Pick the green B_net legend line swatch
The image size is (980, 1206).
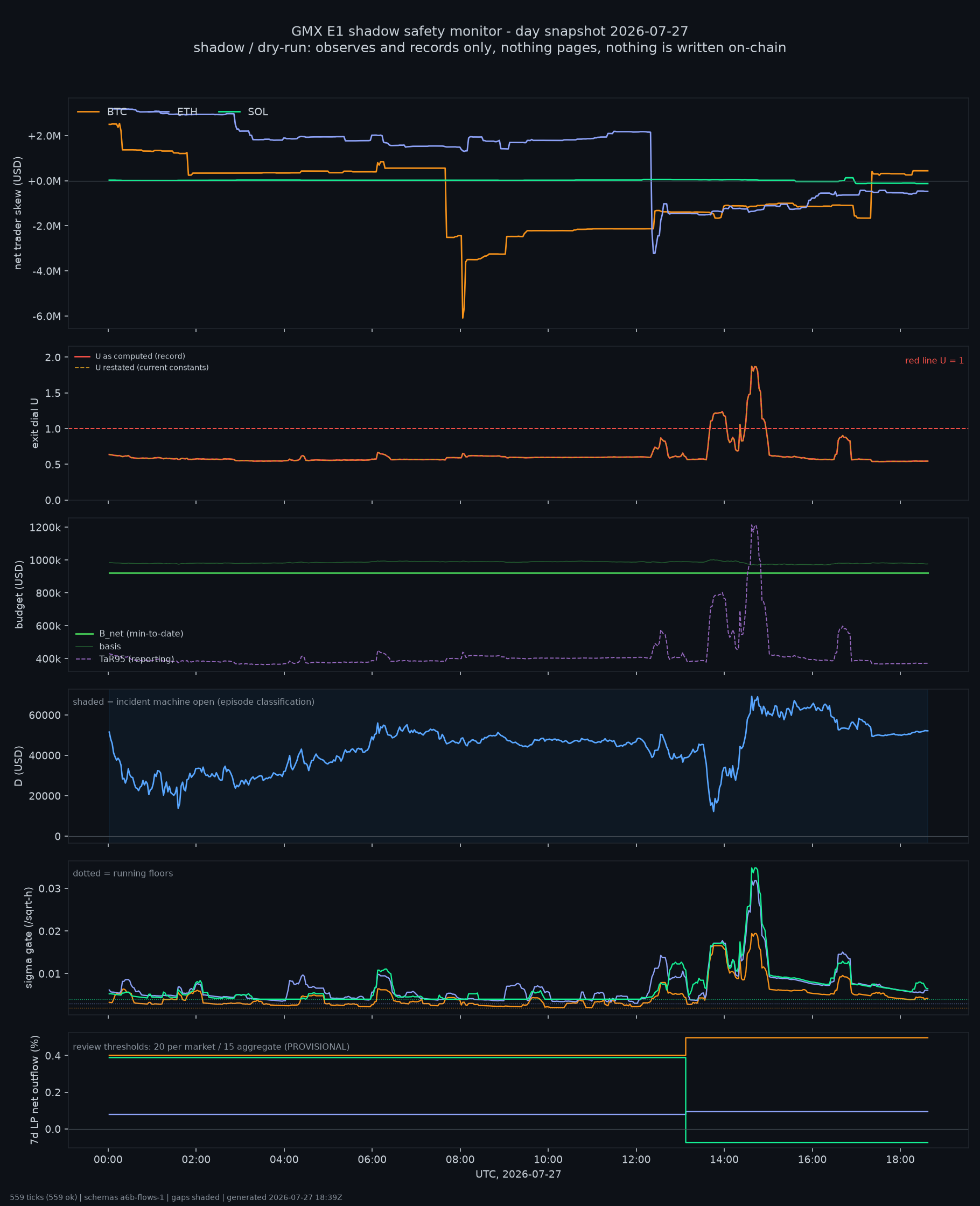[x=85, y=634]
